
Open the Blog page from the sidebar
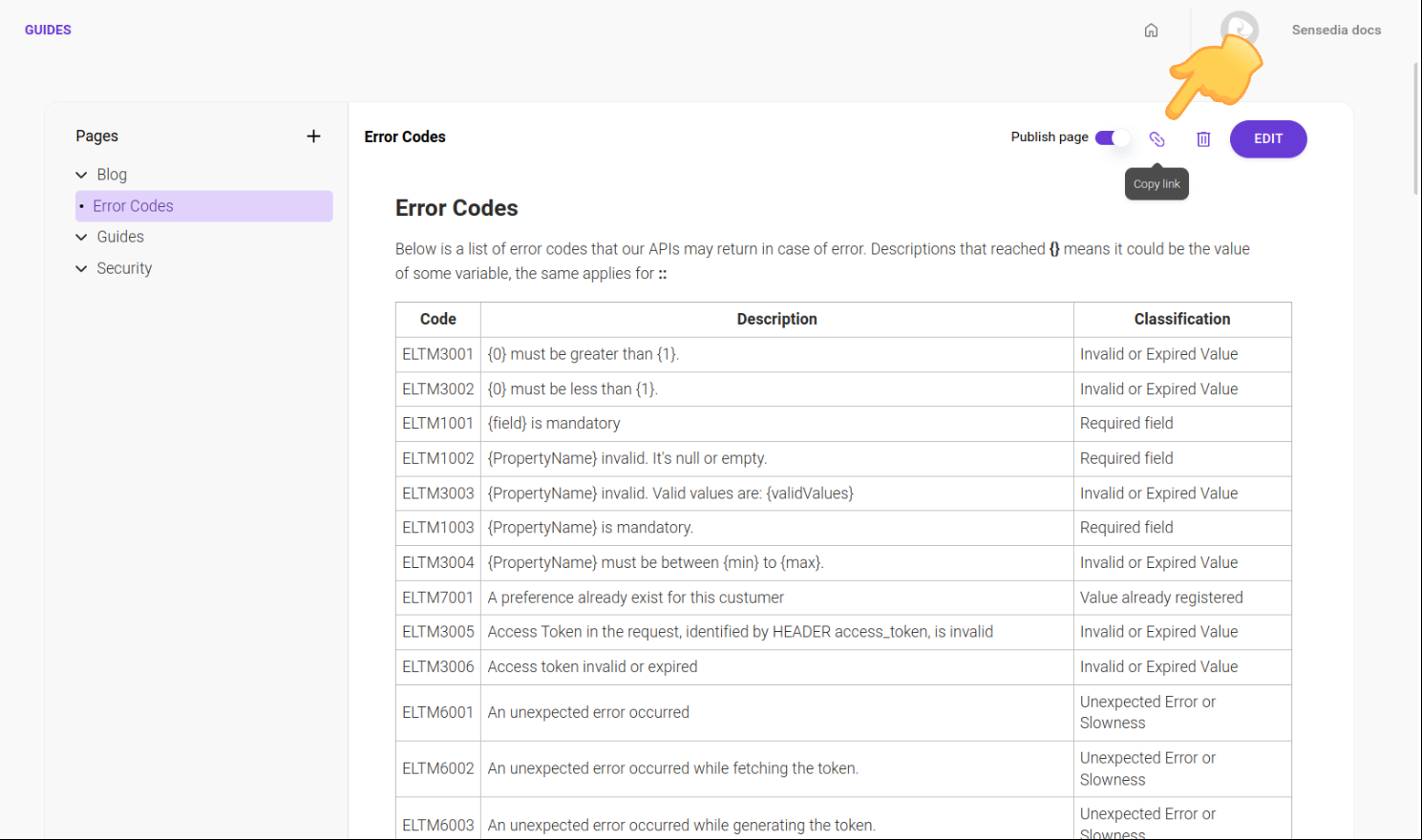coord(112,175)
